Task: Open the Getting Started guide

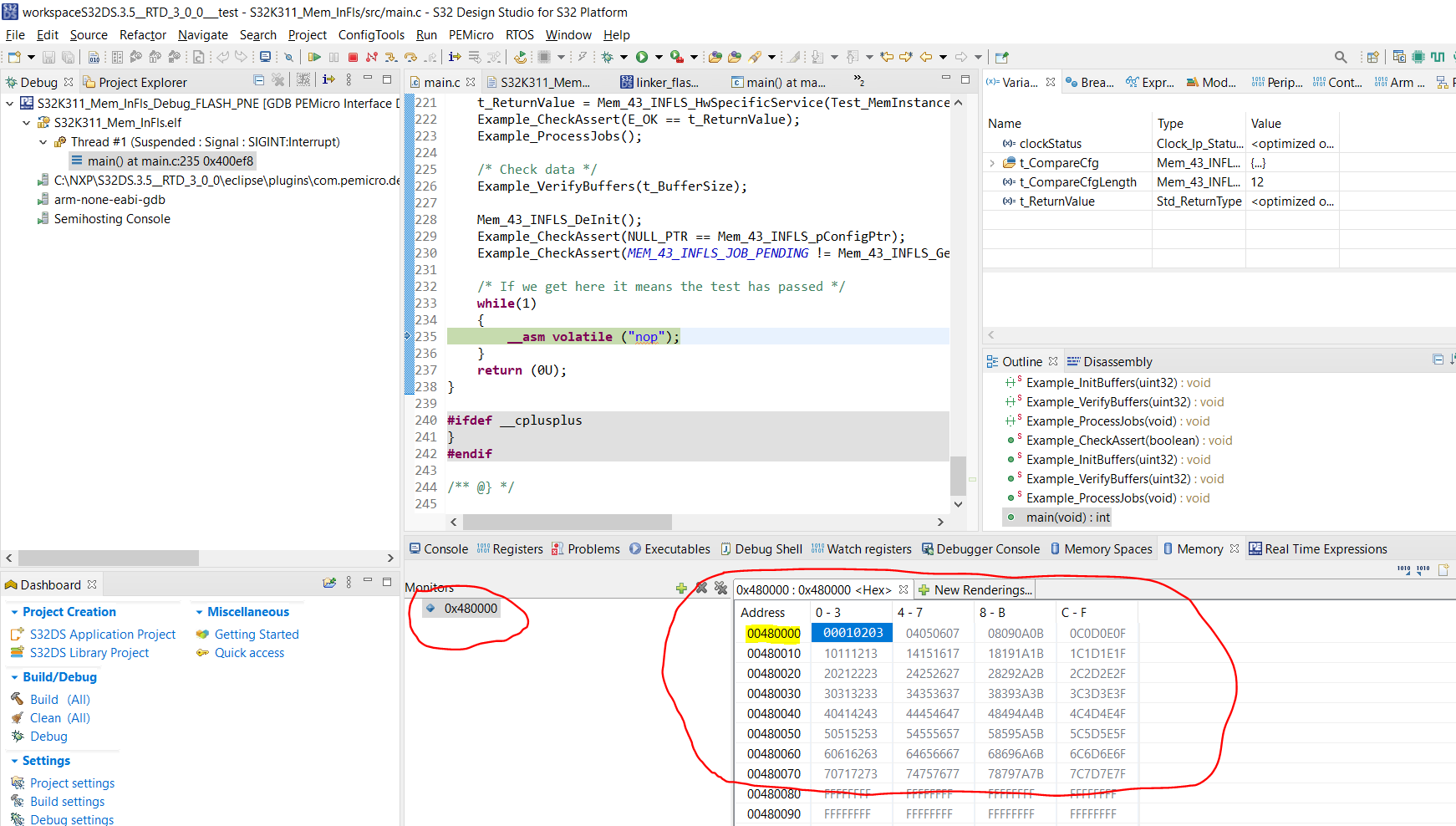Action: 257,634
